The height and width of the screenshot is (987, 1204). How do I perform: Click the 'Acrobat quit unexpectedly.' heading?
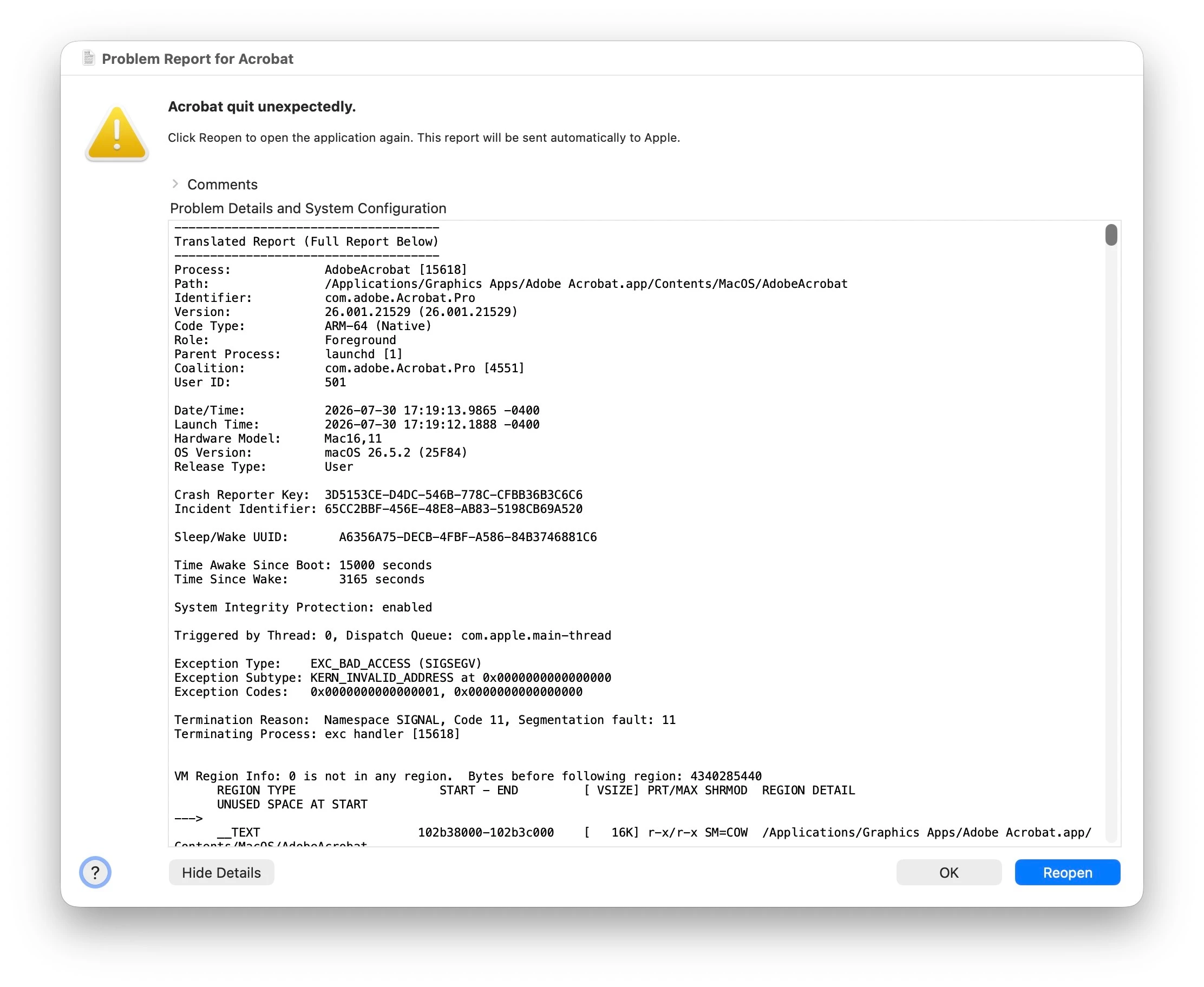point(261,106)
